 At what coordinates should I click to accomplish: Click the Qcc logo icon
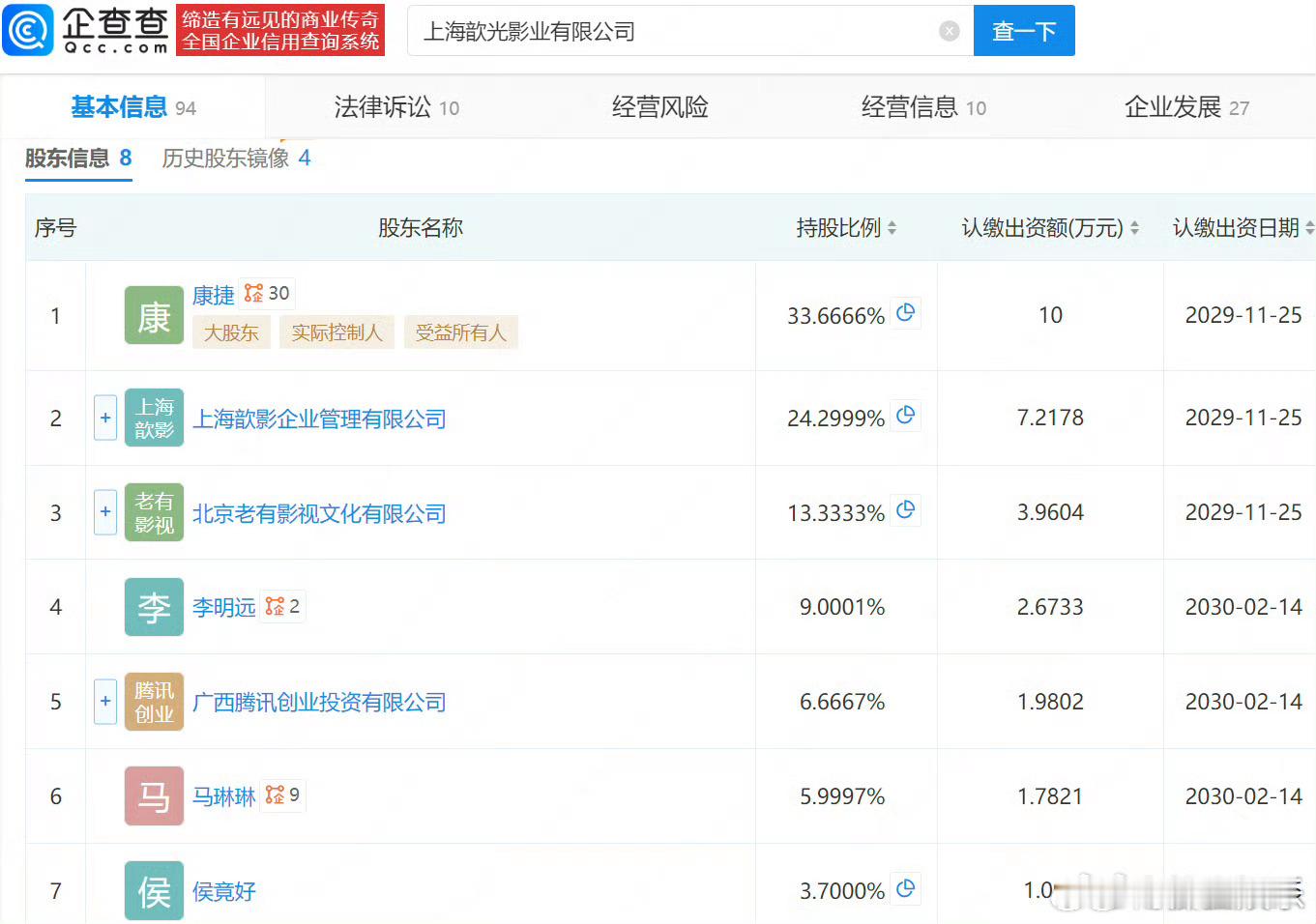tap(29, 30)
